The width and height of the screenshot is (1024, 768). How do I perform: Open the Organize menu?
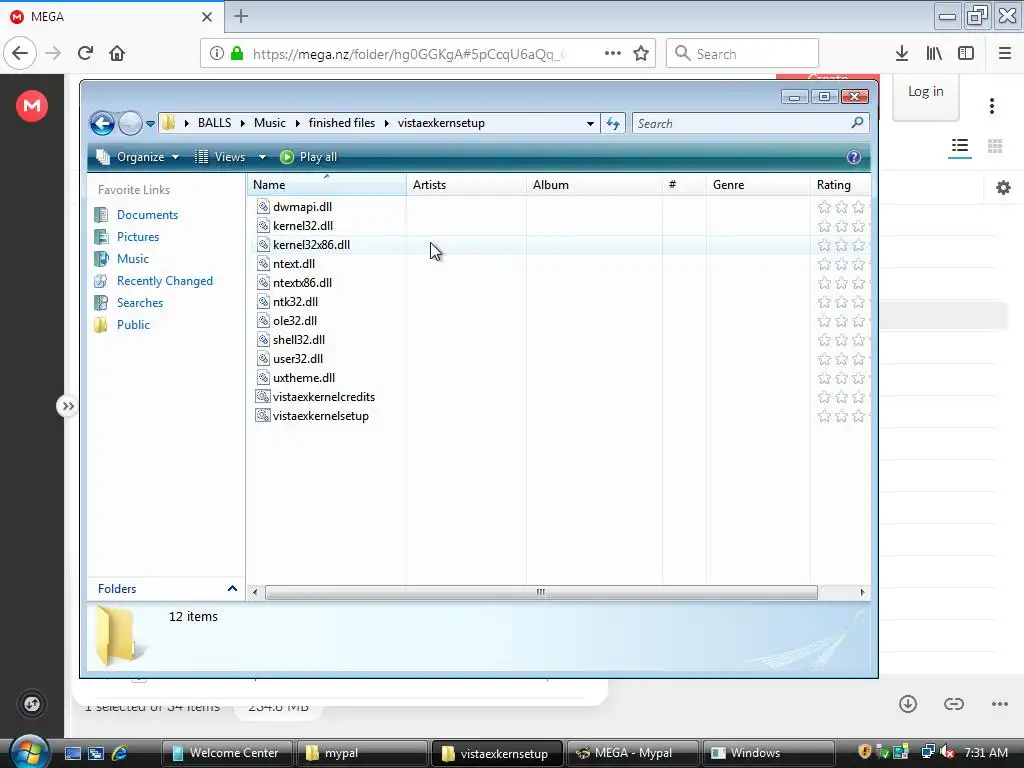tap(138, 157)
